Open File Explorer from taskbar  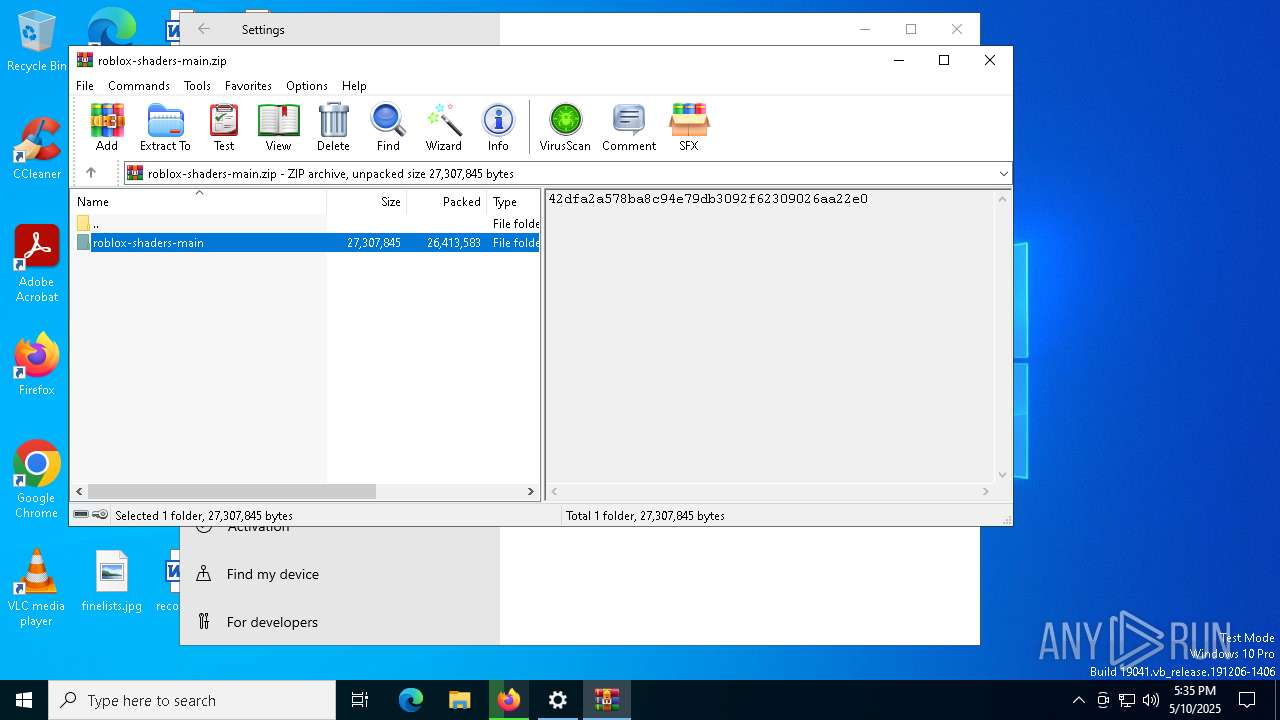[460, 700]
